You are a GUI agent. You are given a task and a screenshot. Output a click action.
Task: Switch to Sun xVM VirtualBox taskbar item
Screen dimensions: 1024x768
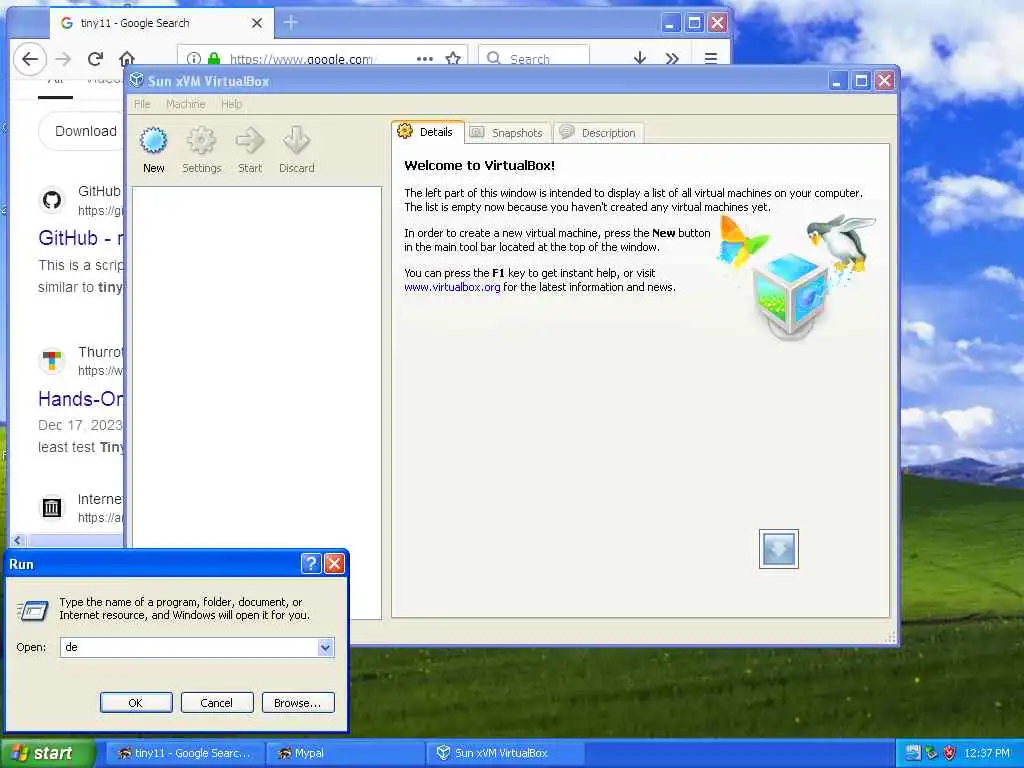(x=505, y=753)
